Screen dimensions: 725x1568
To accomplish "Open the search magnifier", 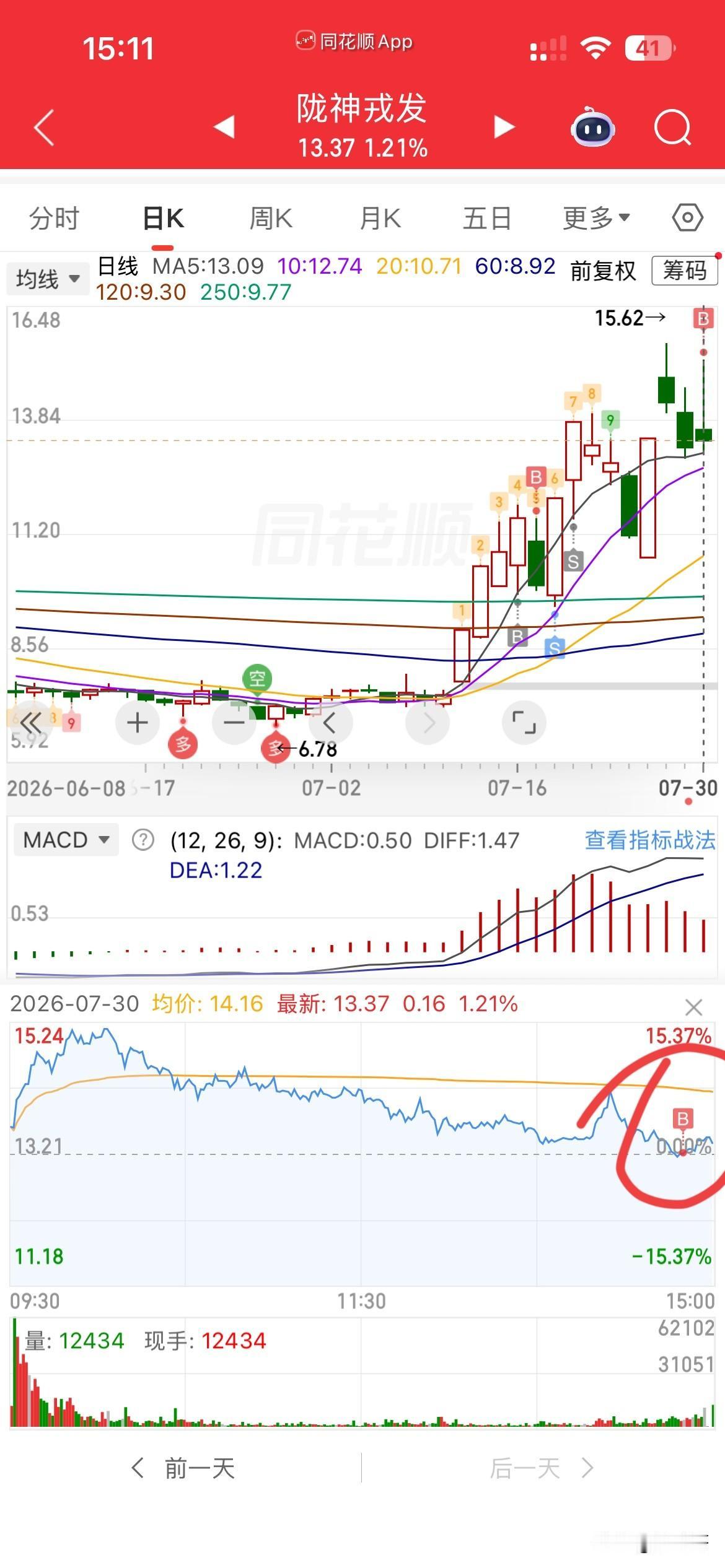I will coord(673,128).
